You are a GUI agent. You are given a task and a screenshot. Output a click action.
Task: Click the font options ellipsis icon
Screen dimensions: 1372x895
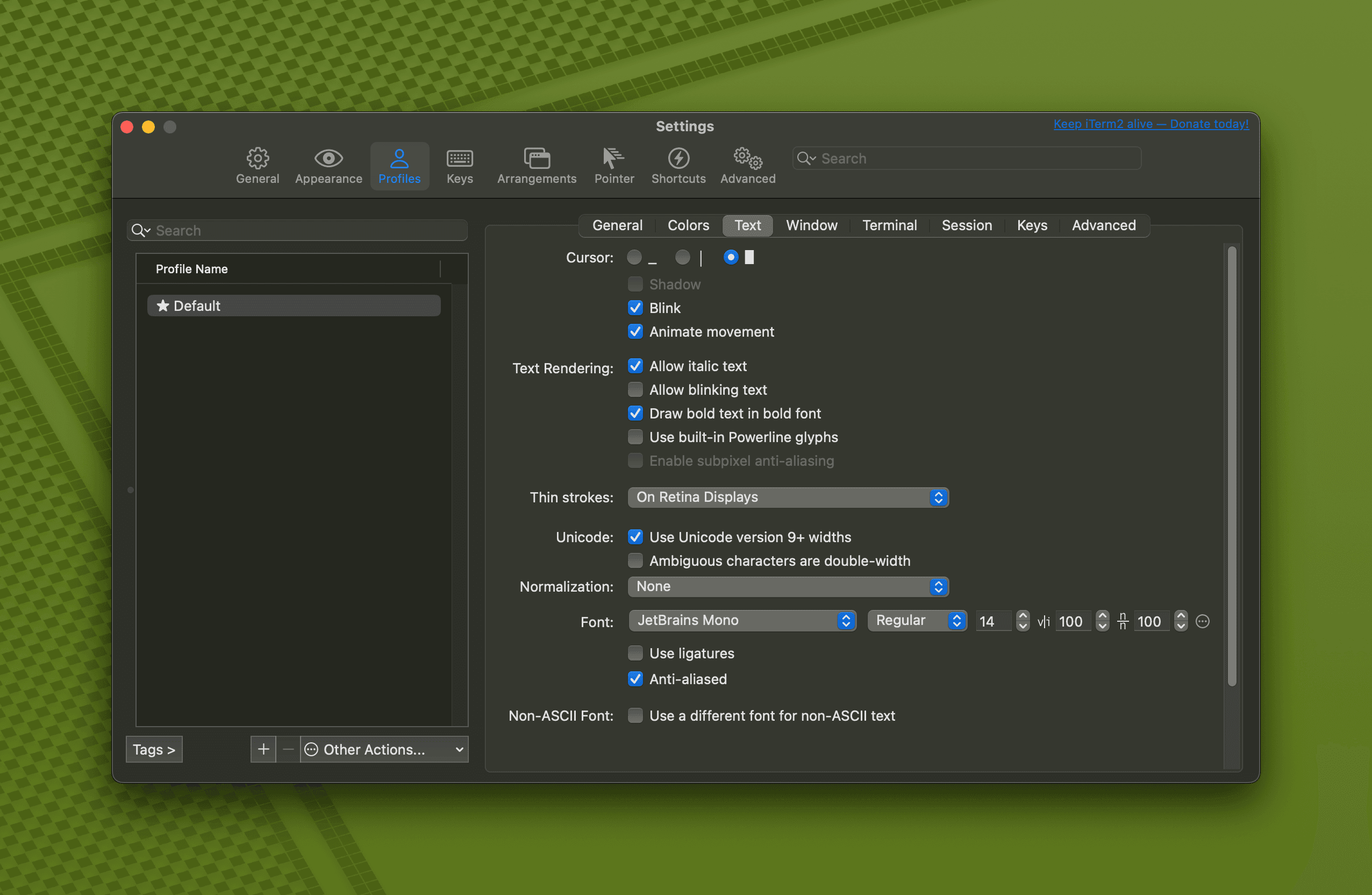tap(1203, 621)
